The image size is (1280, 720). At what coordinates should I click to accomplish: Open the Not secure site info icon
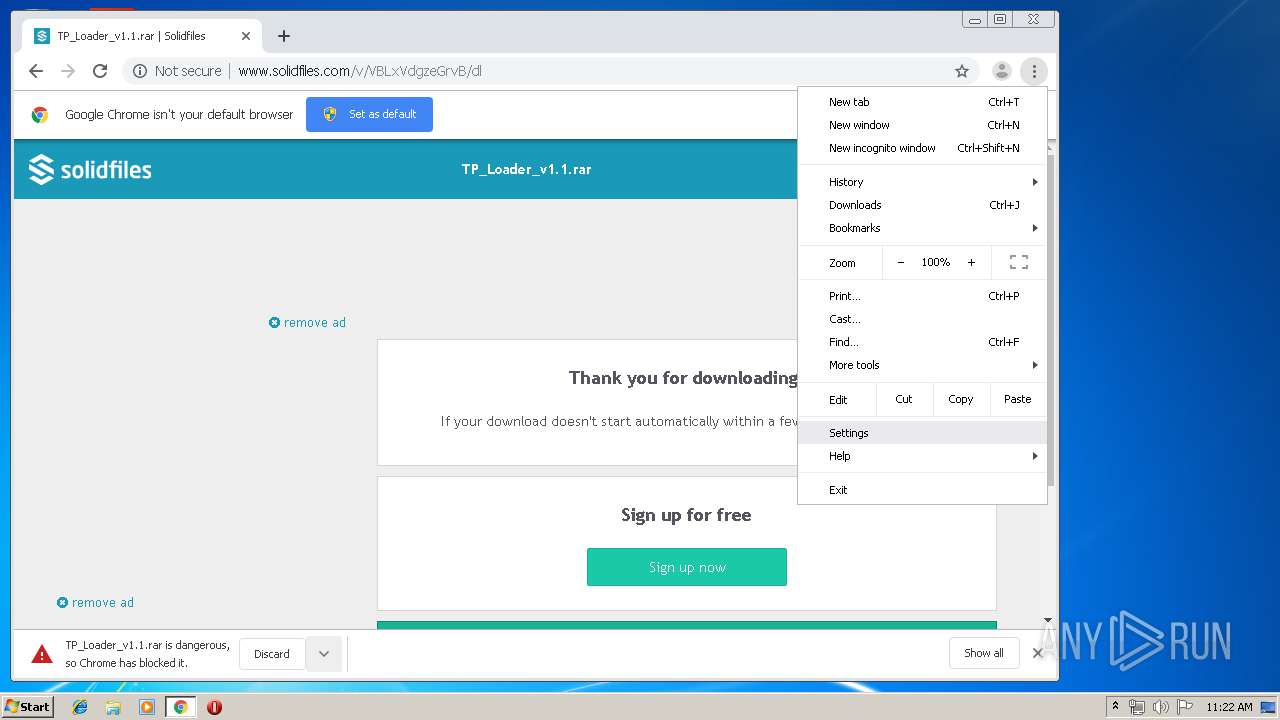[x=140, y=71]
